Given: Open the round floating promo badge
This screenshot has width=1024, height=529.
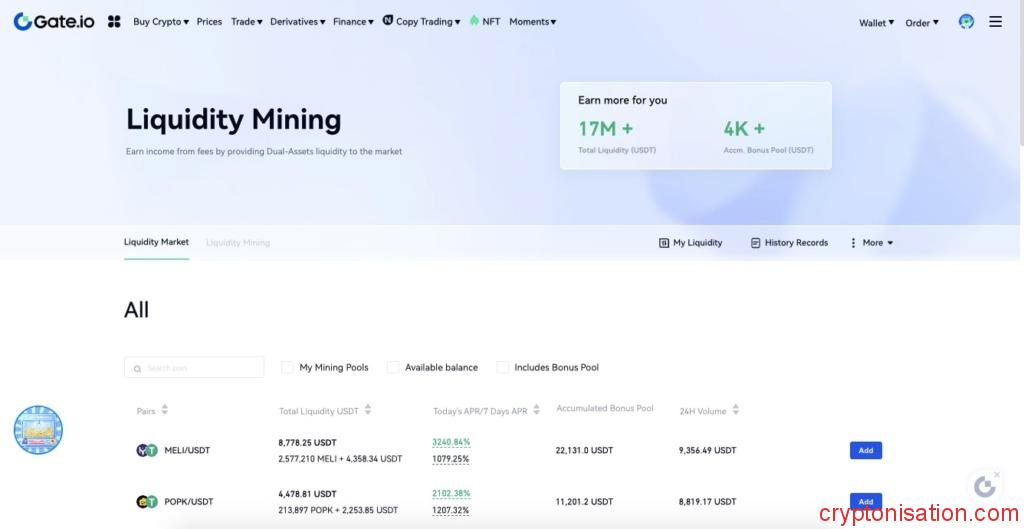Looking at the screenshot, I should [x=39, y=430].
